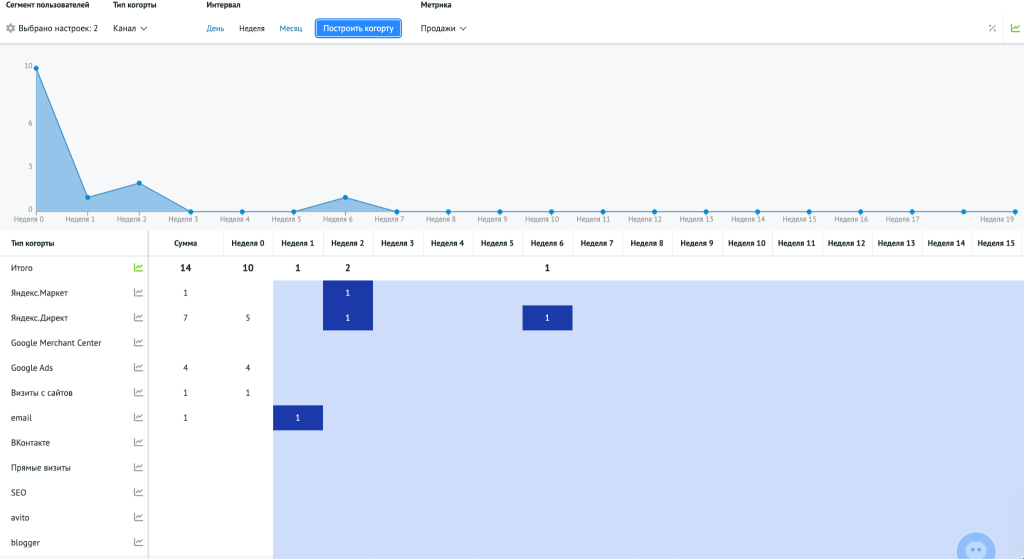The height and width of the screenshot is (559, 1024).
Task: Toggle percent display mode icon
Action: point(992,28)
